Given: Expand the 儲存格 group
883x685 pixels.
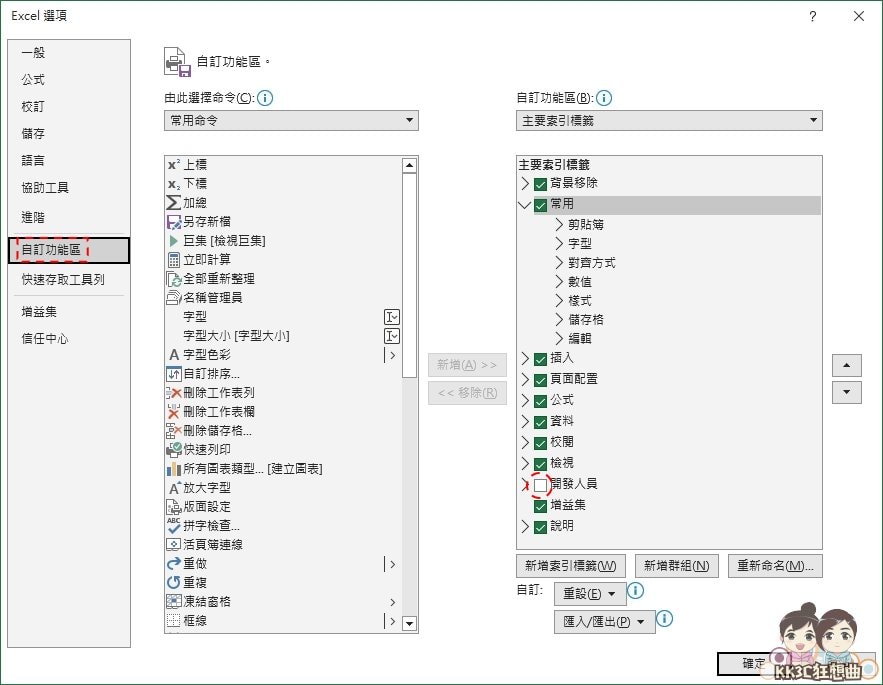Looking at the screenshot, I should point(559,320).
